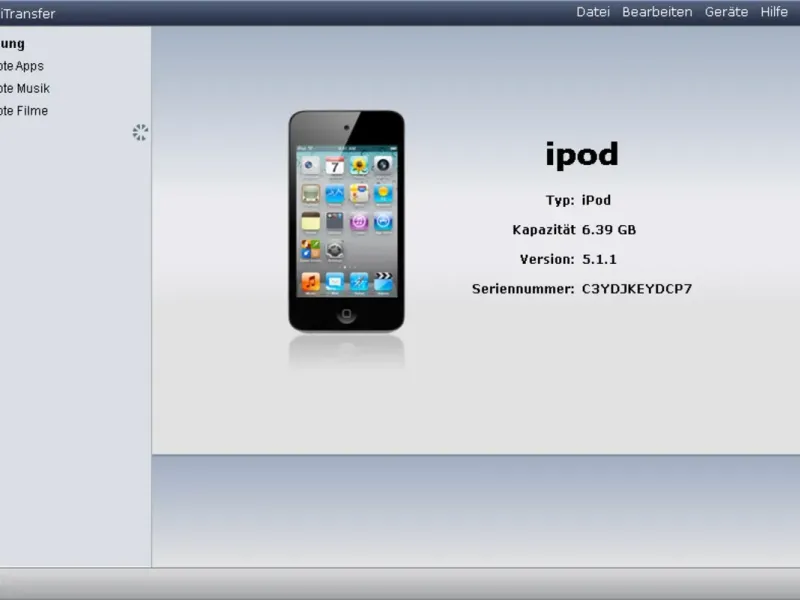Screen dimensions: 800x600
Task: Select the Apps entry in sidebar
Action: tap(22, 66)
